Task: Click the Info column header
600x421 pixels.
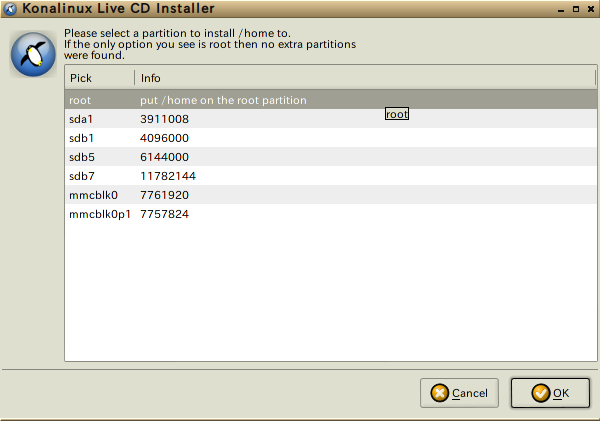Action: point(365,78)
